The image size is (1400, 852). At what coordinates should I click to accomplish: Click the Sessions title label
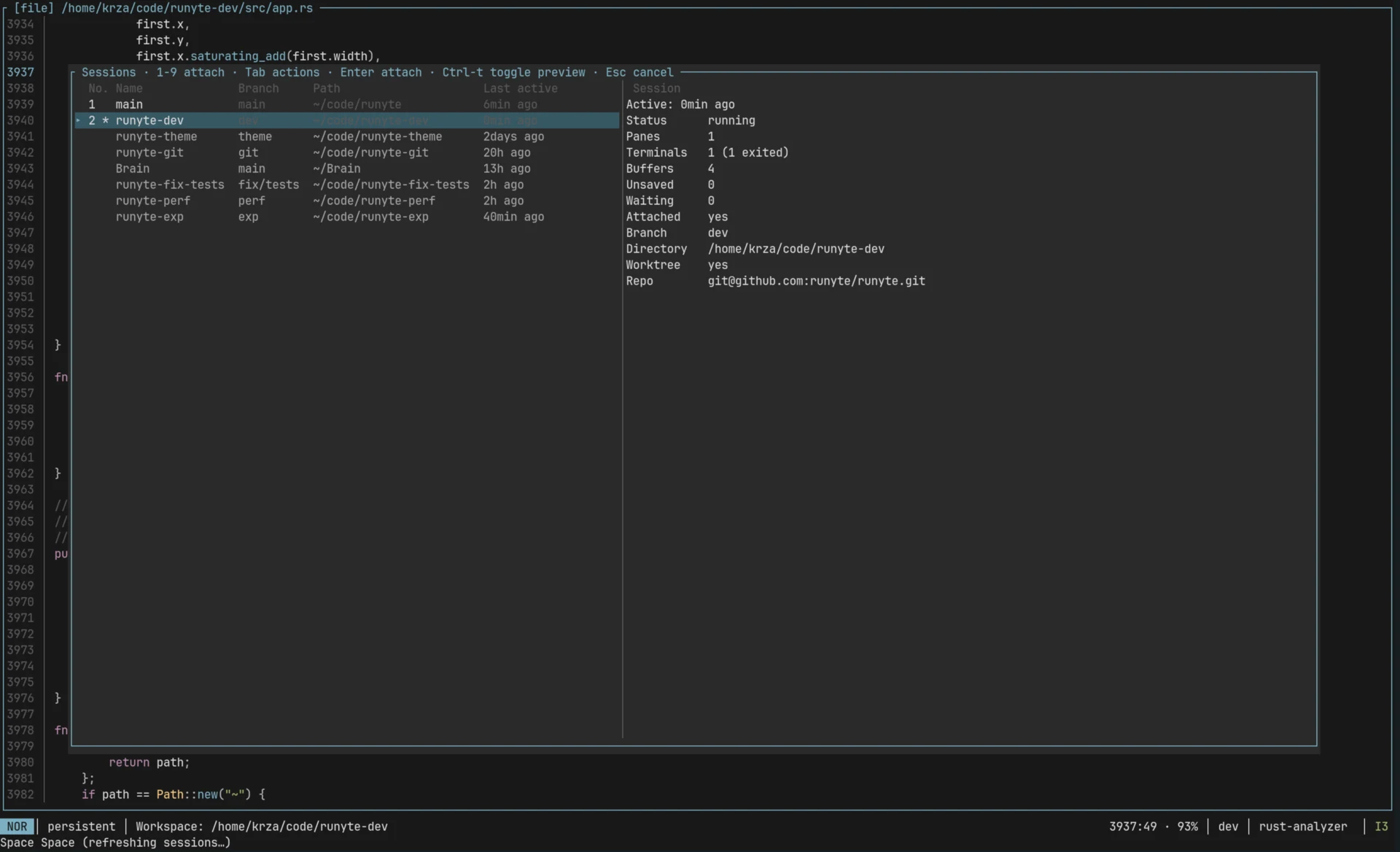tap(109, 72)
